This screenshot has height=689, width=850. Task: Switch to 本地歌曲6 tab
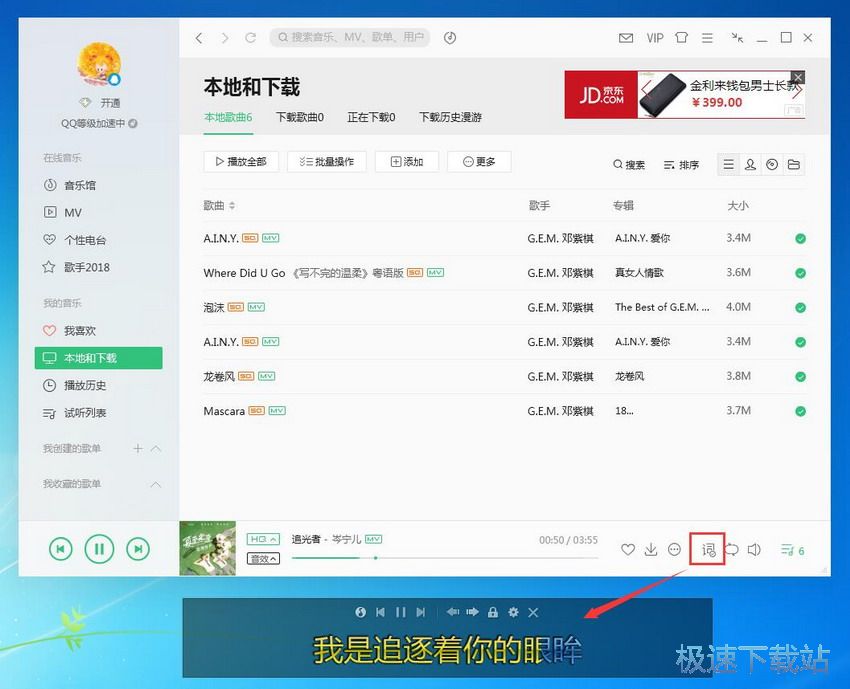point(228,117)
